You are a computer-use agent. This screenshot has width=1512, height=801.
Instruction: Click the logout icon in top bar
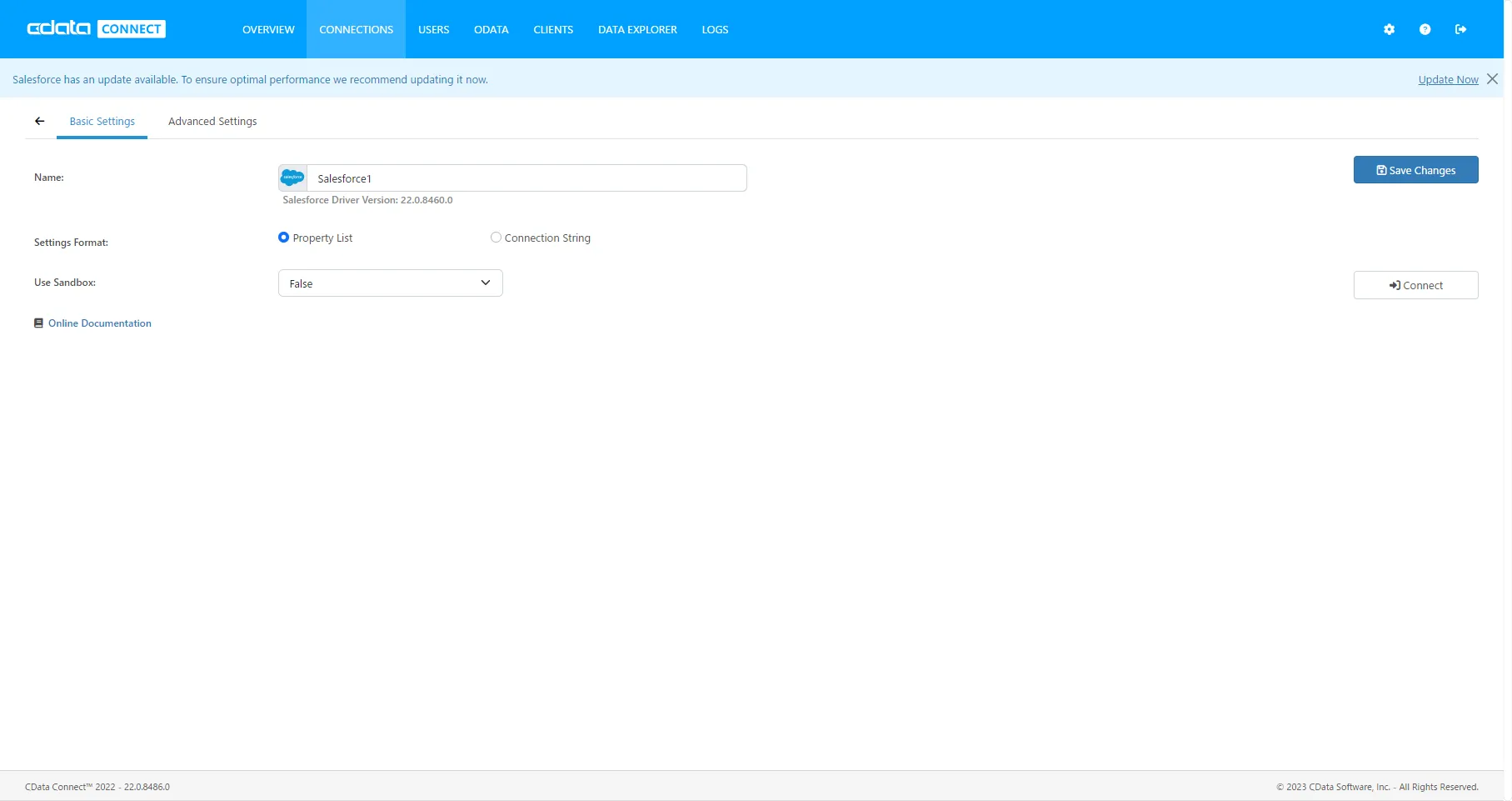[x=1460, y=29]
